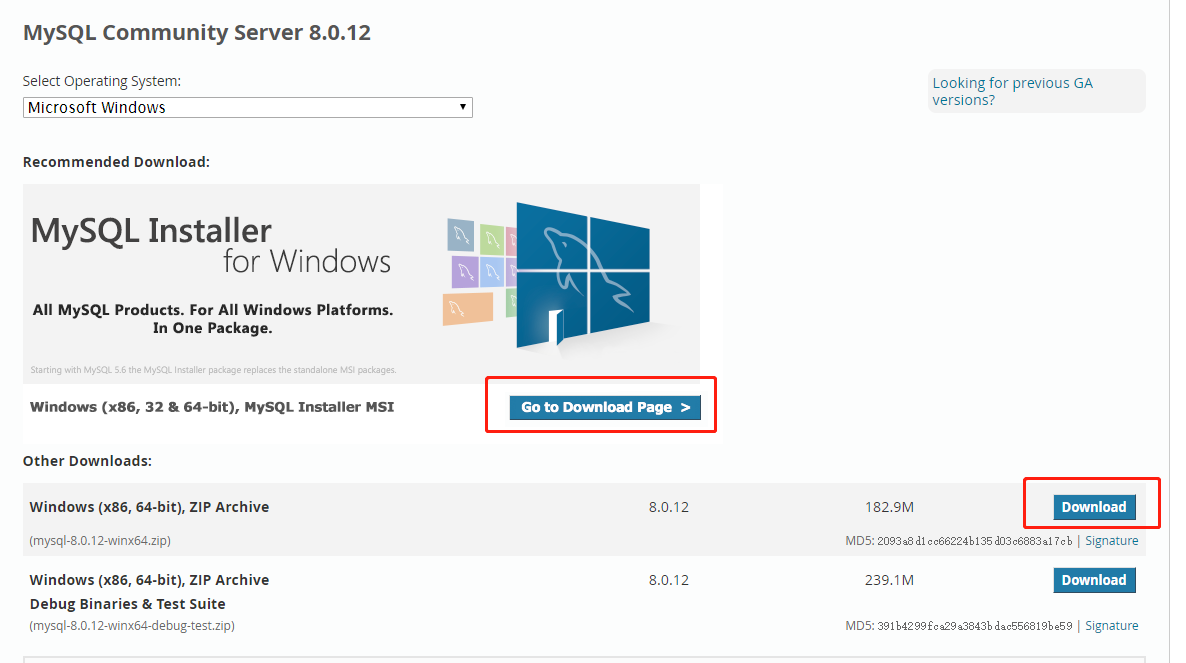Download the Debug Binaries & Test Suite archive

click(x=1094, y=580)
